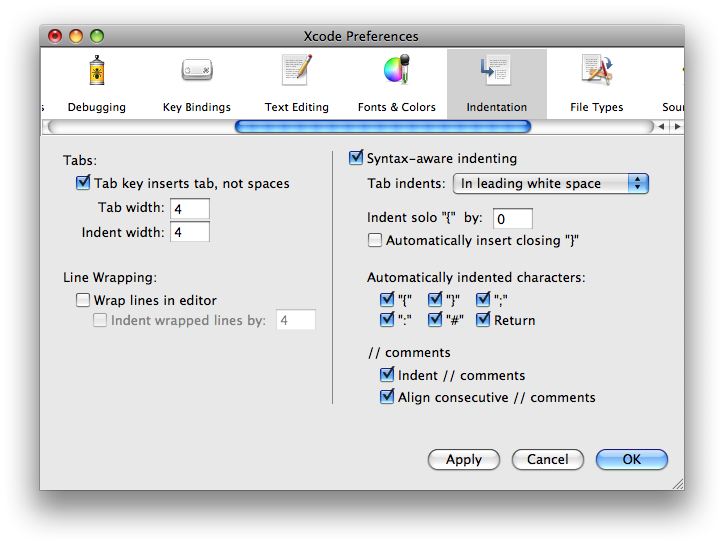Click the Apply button
This screenshot has width=724, height=545.
click(464, 460)
